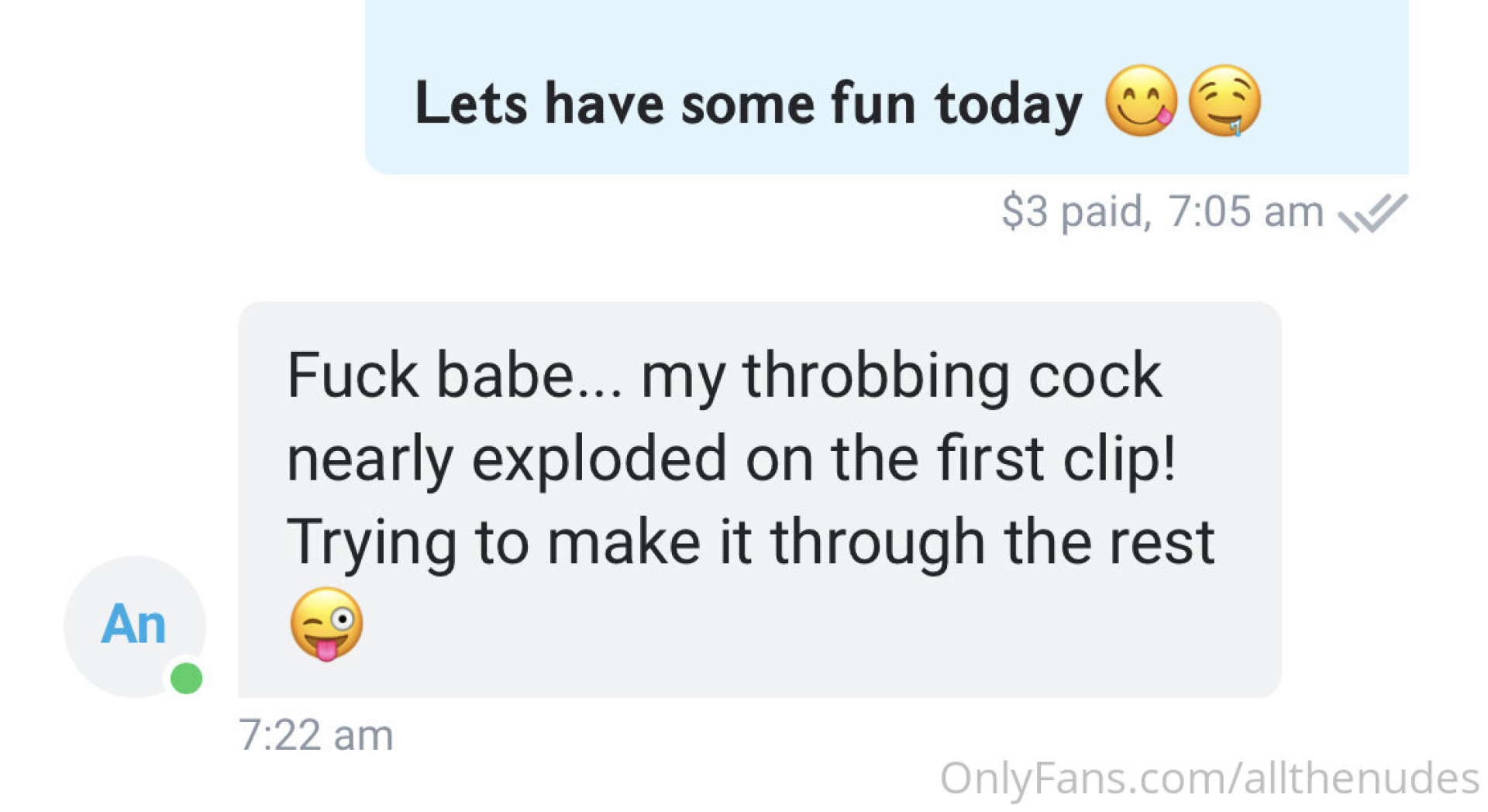Click the word "through" in gray bubble
The height and width of the screenshot is (812, 1488).
tap(877, 544)
